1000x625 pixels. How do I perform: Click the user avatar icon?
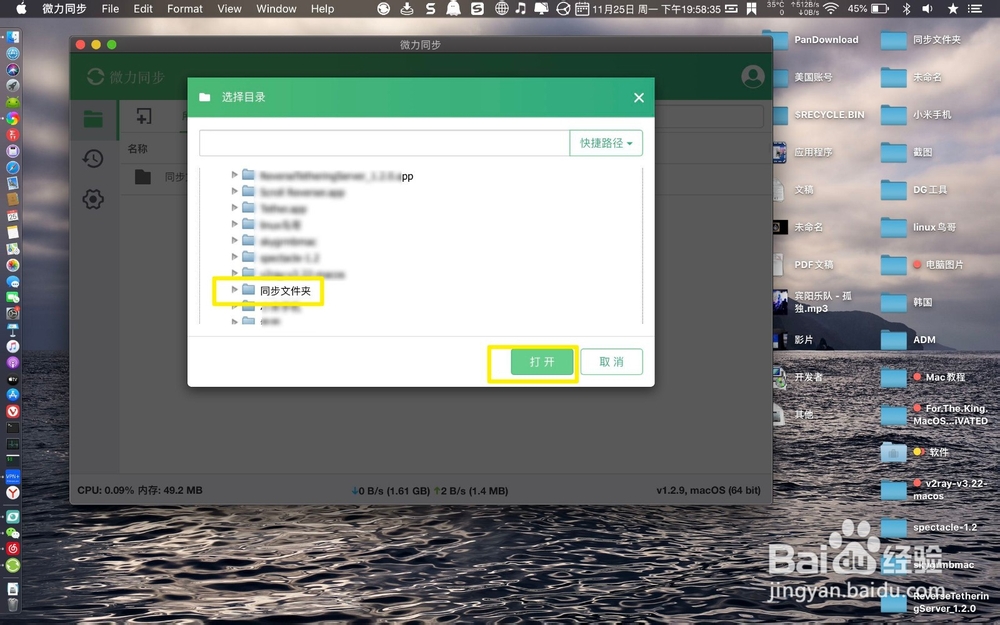(753, 77)
